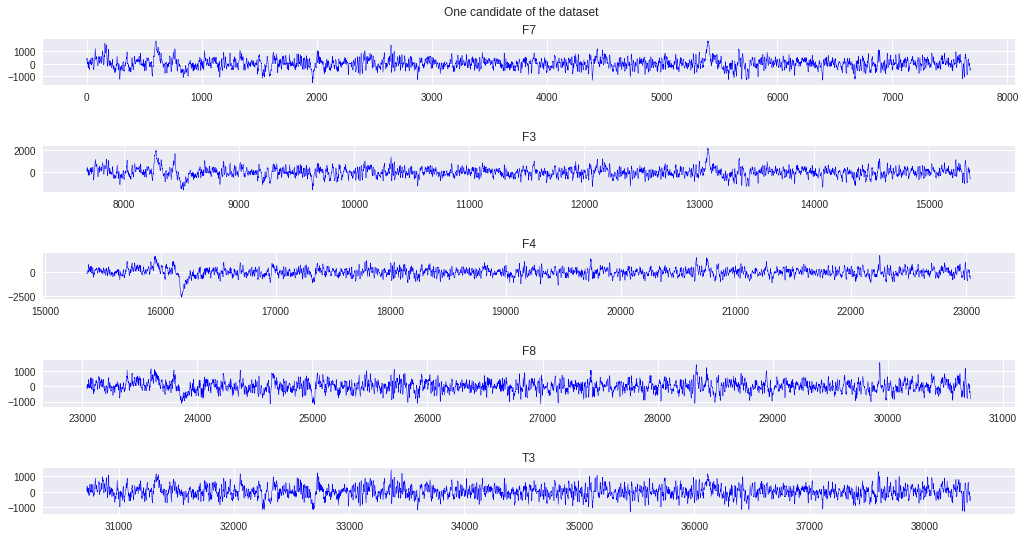Click x-axis tick label 29000

tap(772, 418)
